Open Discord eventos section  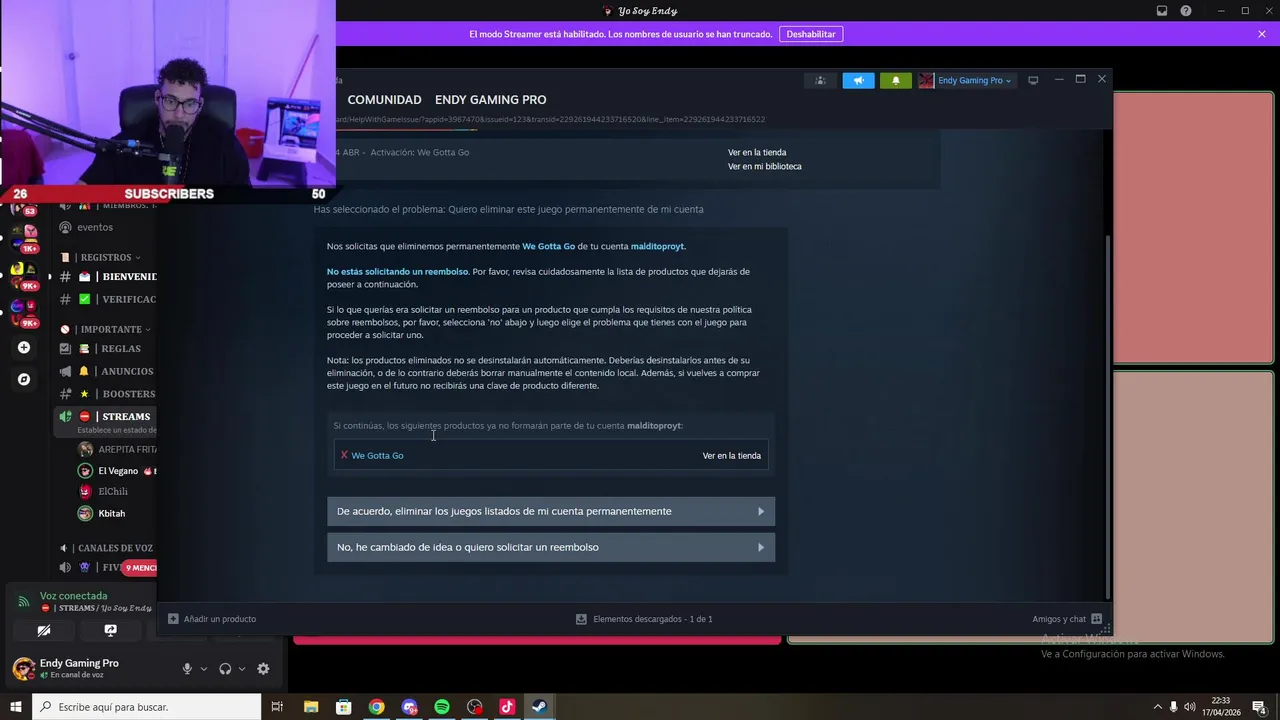pyautogui.click(x=86, y=227)
